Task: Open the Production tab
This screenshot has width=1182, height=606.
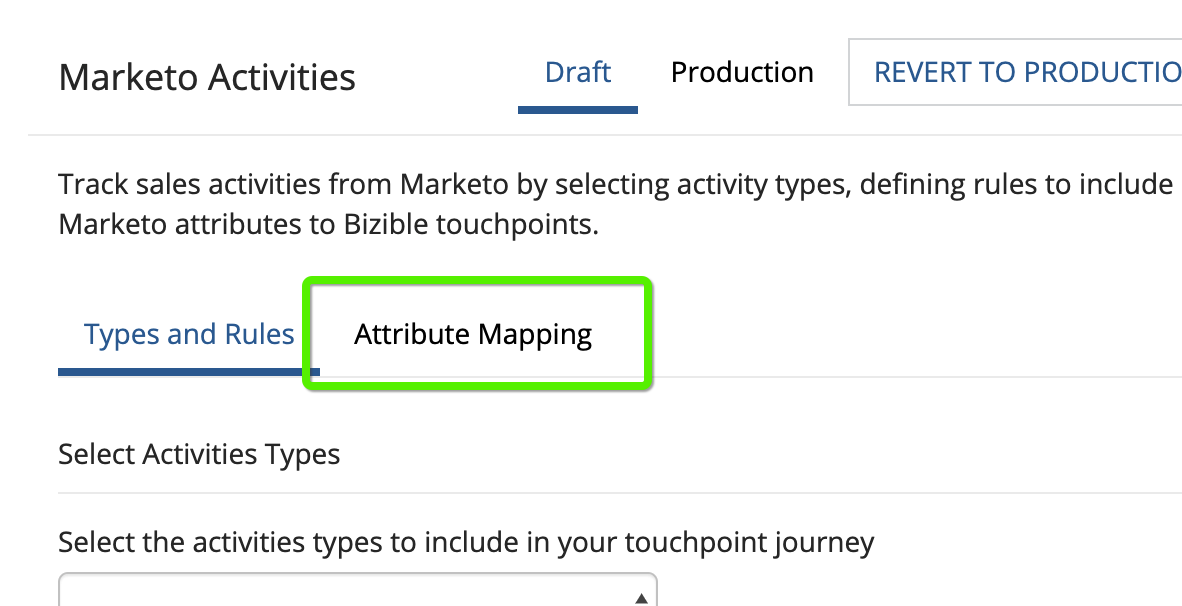Action: click(742, 73)
